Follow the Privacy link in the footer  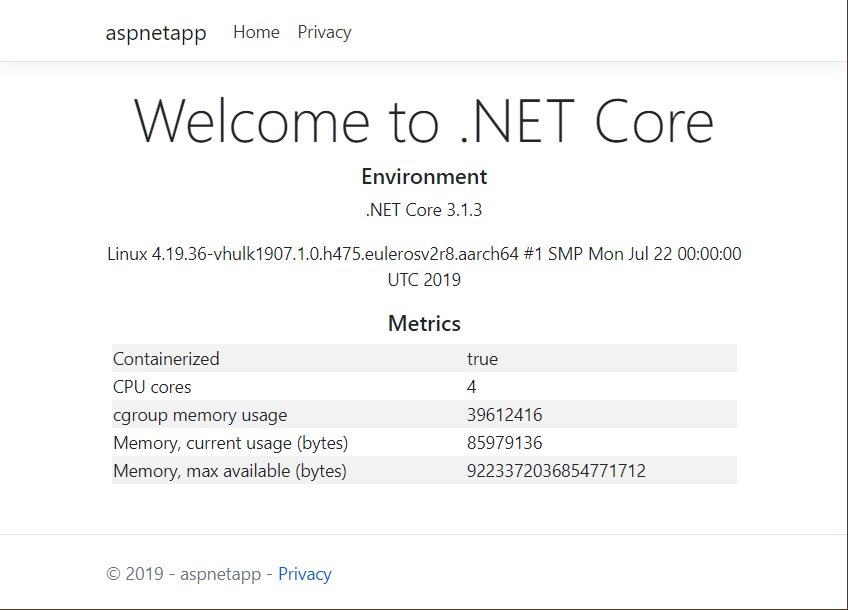tap(305, 574)
